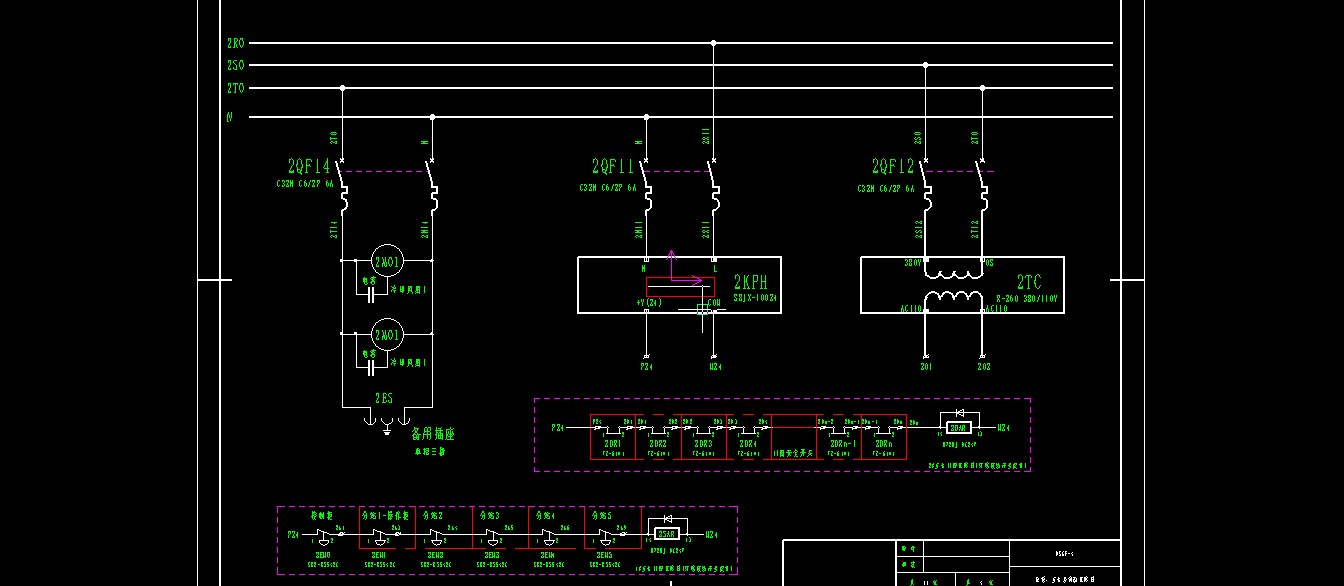
Task: Click the 2S0 bus line label
Action: pos(235,65)
